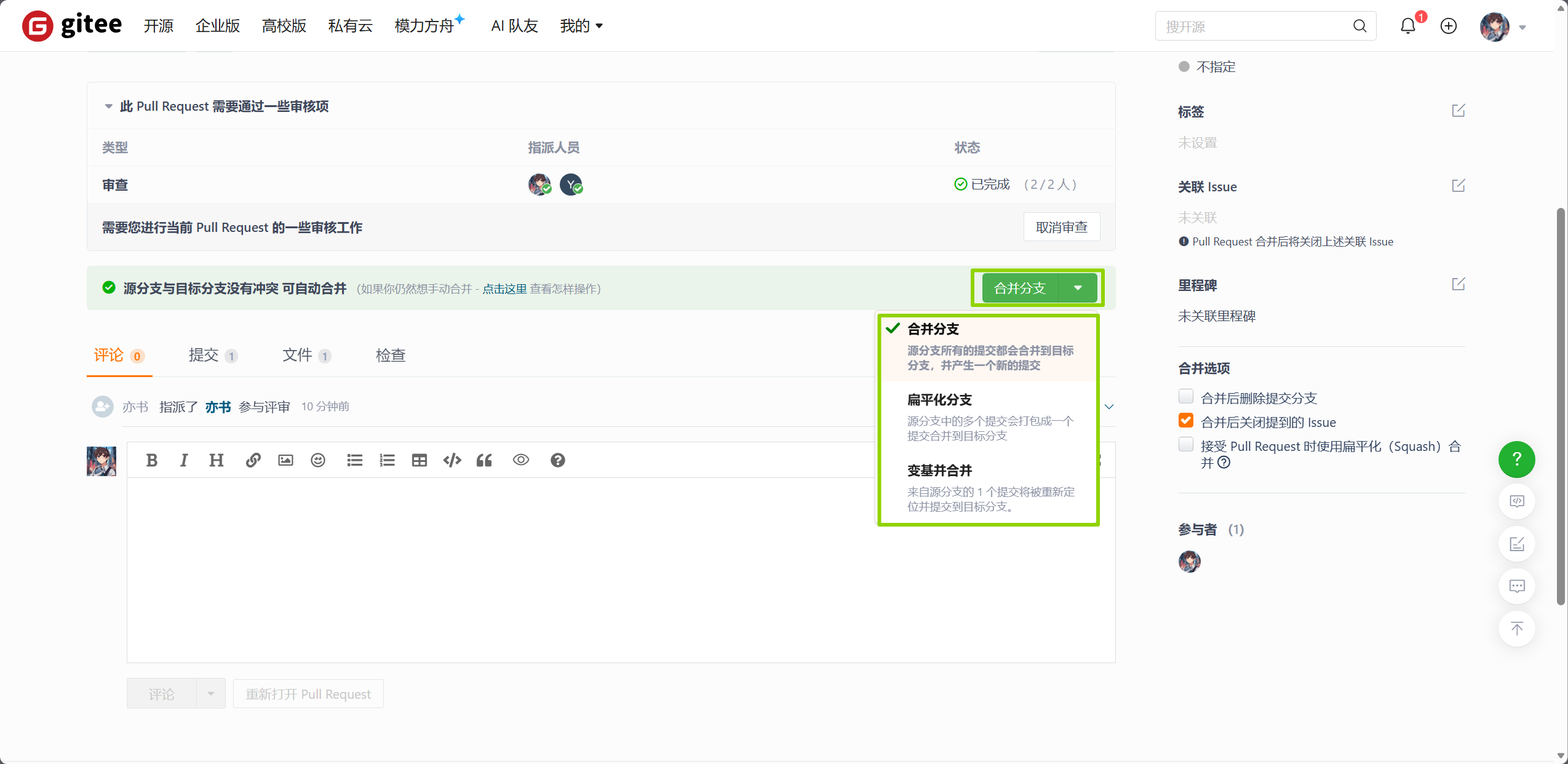Screen dimensions: 1568x764
Task: Select 变基并合并 from the merge options
Action: 939,471
